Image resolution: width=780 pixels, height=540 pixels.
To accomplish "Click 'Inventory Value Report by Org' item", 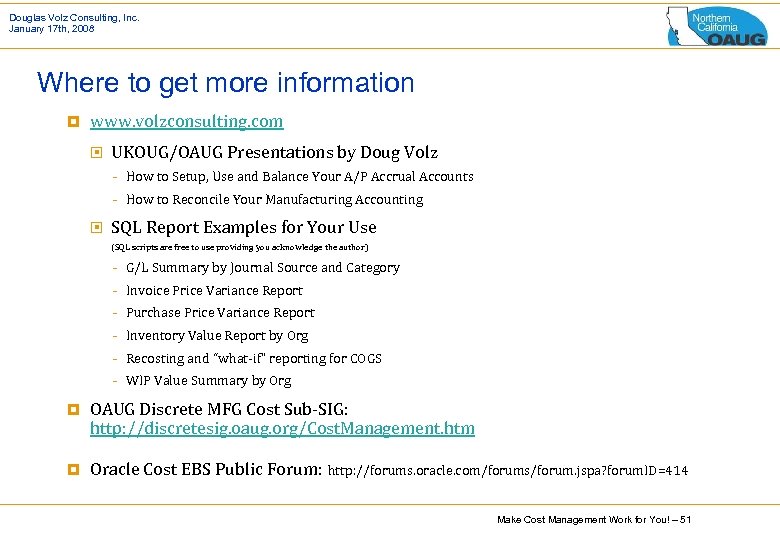I will (x=217, y=336).
